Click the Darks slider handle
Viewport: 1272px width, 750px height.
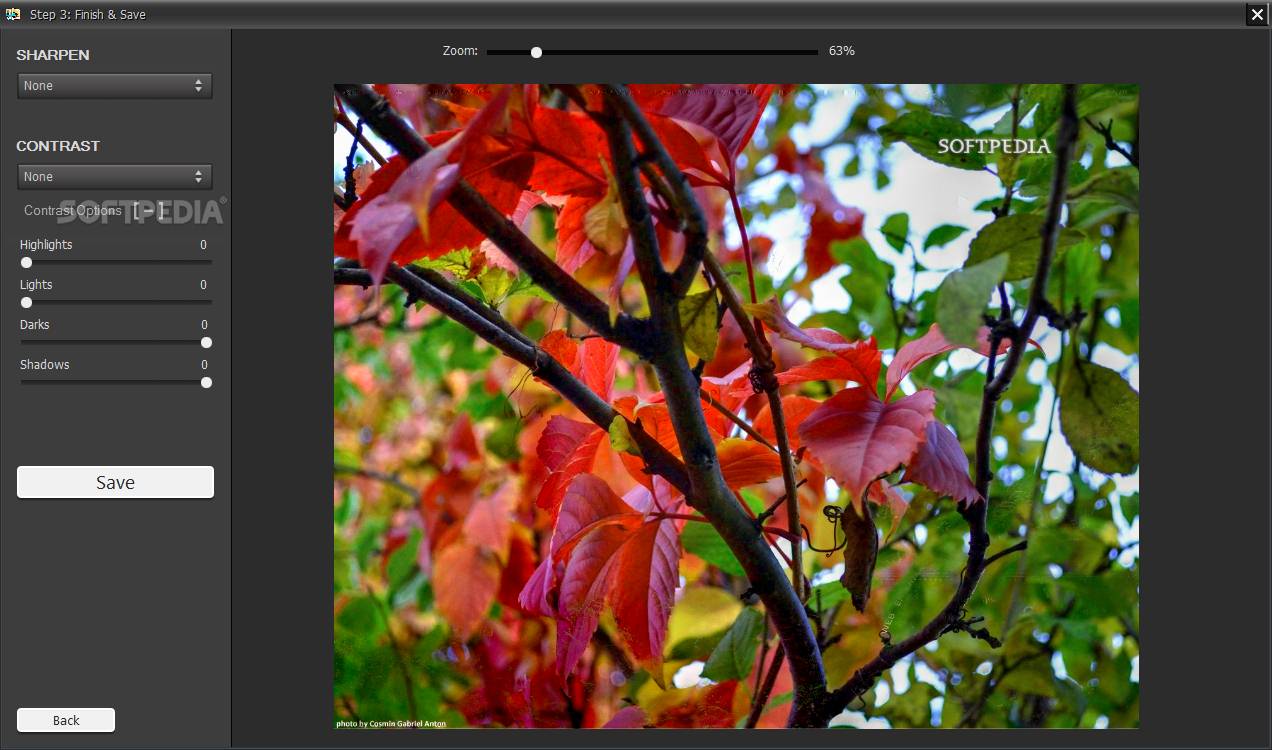(206, 343)
